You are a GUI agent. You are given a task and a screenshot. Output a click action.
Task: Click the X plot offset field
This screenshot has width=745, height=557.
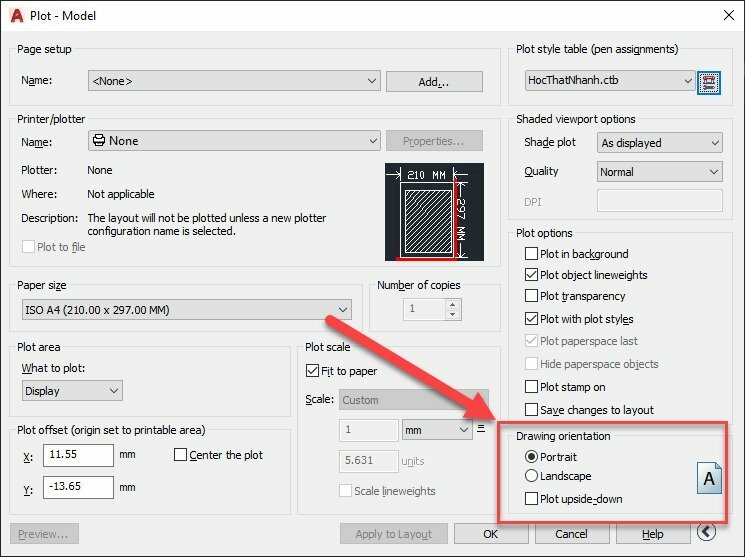click(x=77, y=456)
